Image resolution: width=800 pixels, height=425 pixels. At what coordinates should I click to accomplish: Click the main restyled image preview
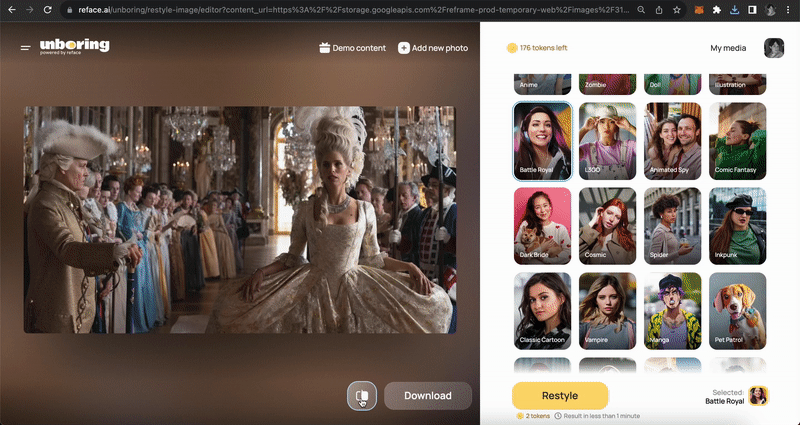coord(240,219)
